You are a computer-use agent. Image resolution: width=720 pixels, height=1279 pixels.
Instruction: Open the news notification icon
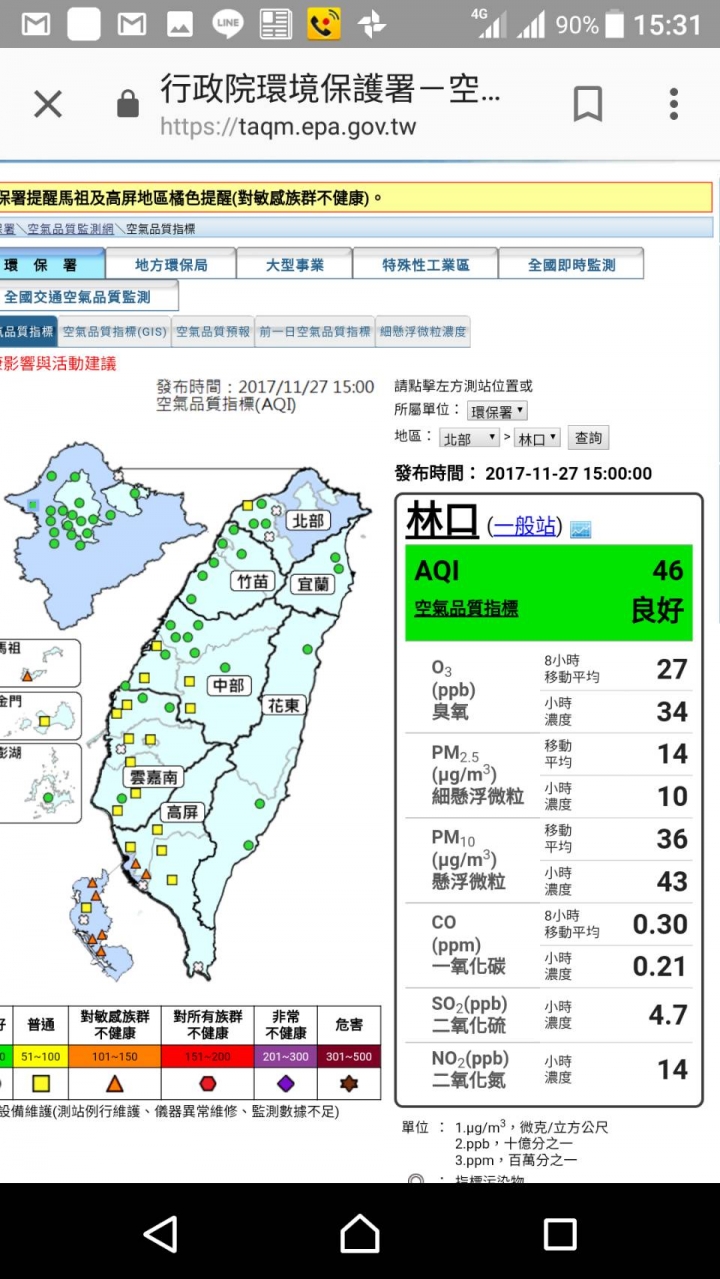coord(275,24)
